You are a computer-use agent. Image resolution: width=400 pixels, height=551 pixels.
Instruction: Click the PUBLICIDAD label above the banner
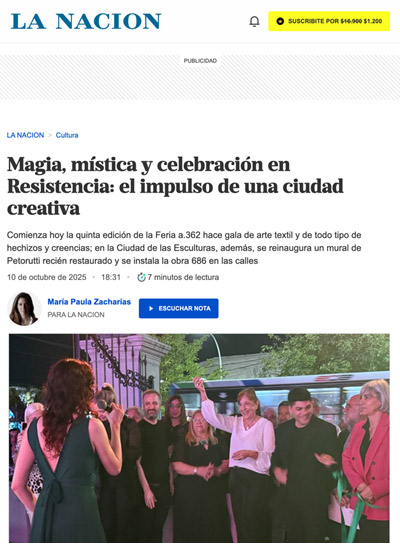tap(200, 61)
